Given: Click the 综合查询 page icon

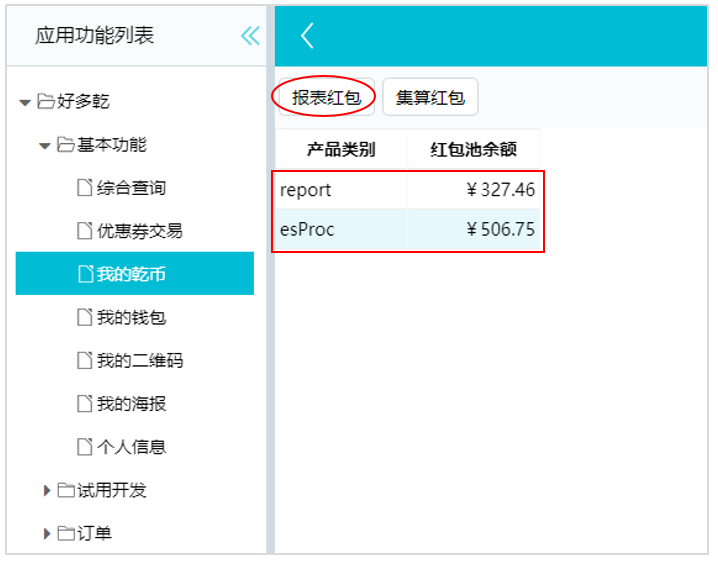Looking at the screenshot, I should [x=85, y=187].
